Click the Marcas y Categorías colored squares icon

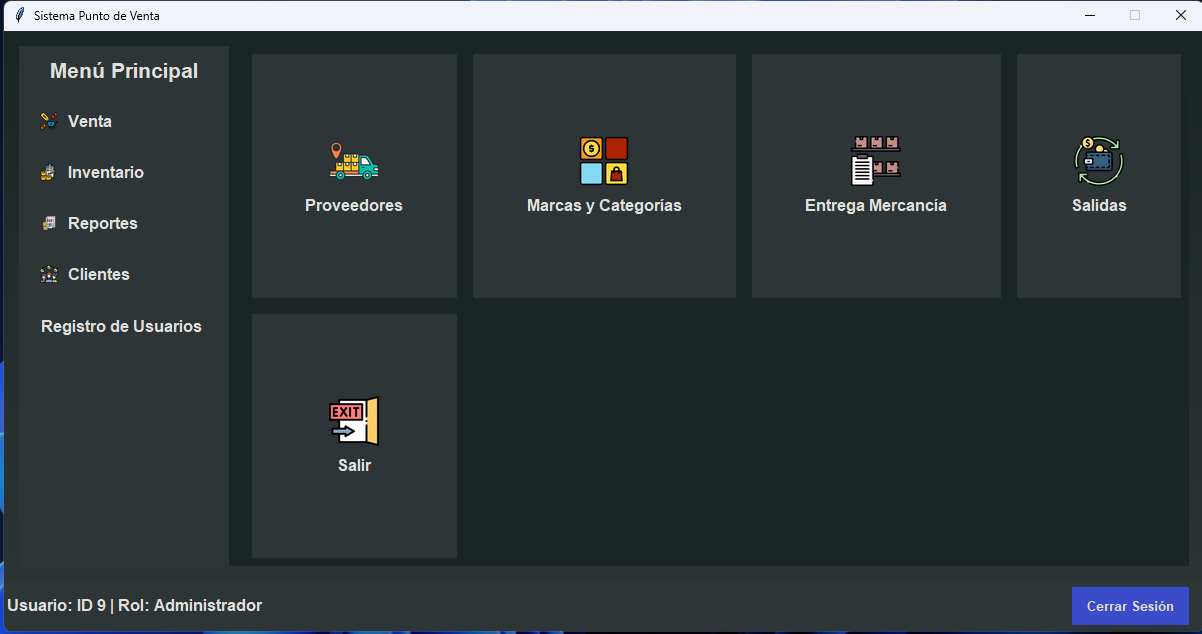point(604,161)
